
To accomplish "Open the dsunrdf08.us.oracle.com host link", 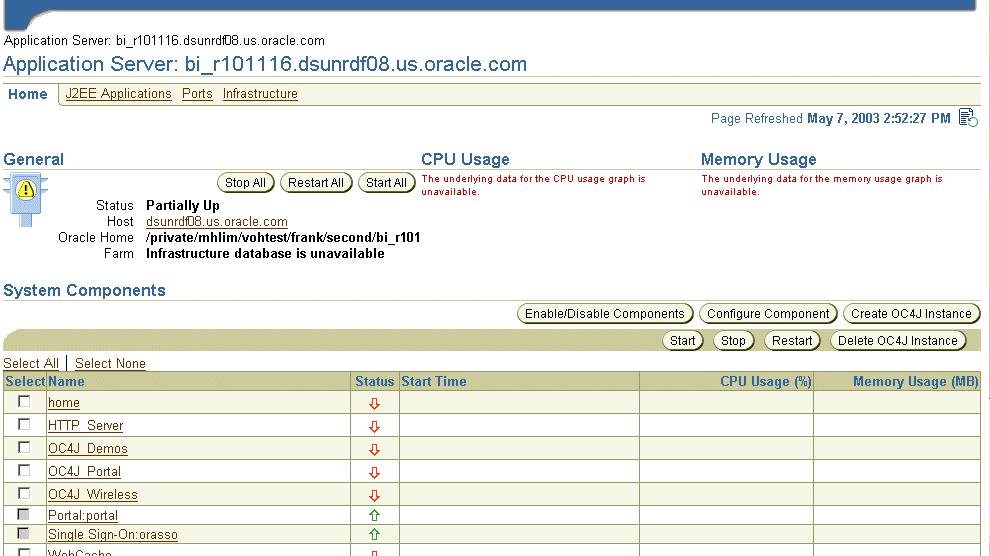I will (217, 222).
